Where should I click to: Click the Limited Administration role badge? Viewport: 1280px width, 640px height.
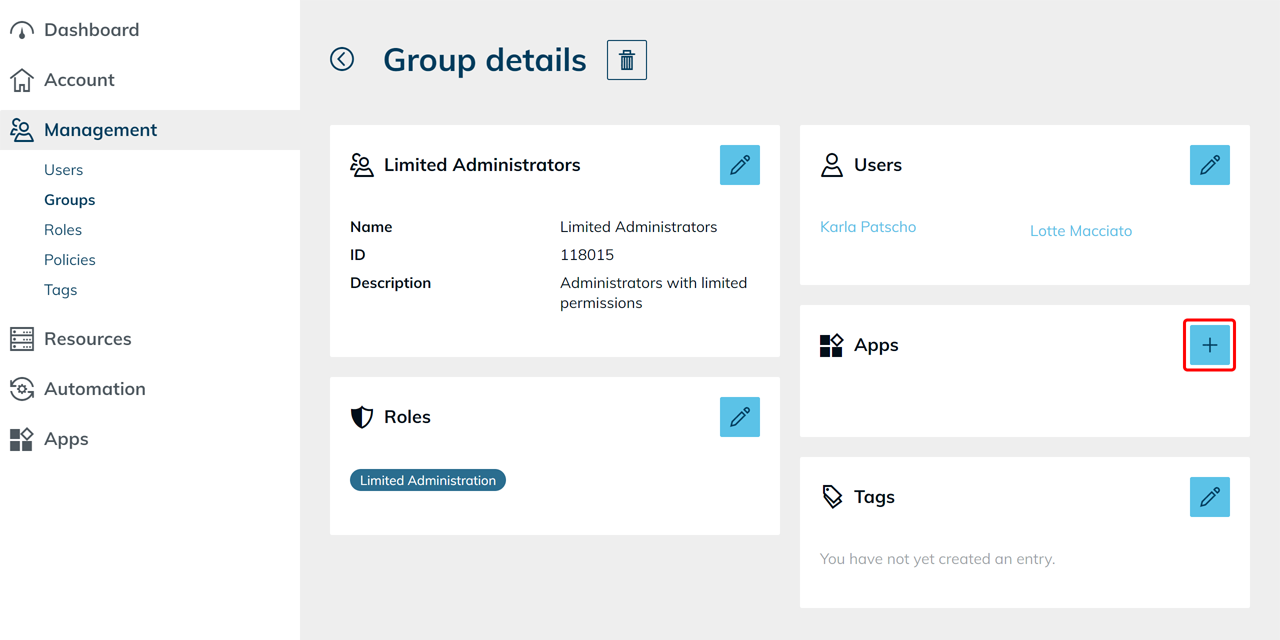(x=428, y=480)
